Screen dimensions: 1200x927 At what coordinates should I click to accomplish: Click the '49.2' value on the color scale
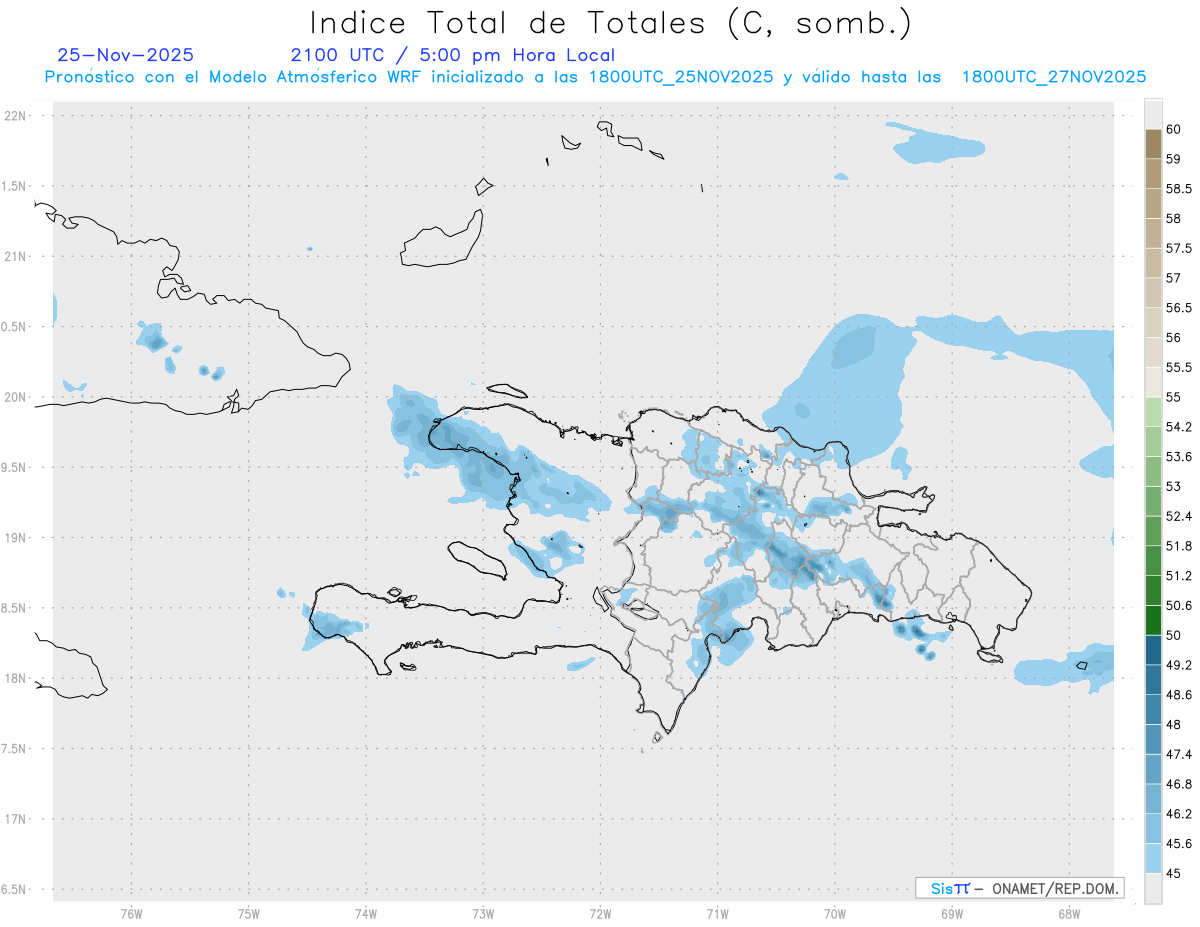(1179, 665)
